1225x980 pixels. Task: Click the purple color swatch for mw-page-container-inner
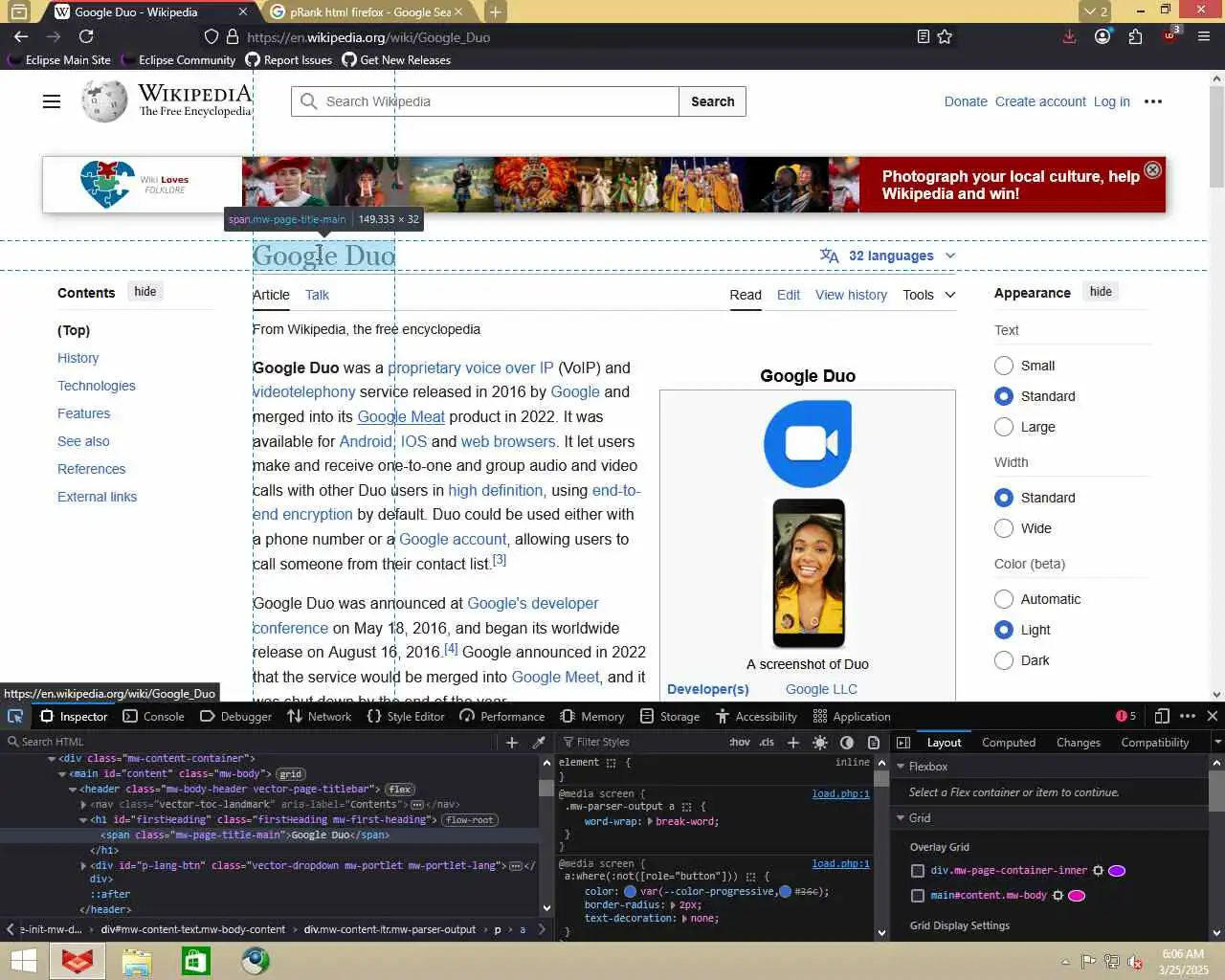click(x=1117, y=871)
